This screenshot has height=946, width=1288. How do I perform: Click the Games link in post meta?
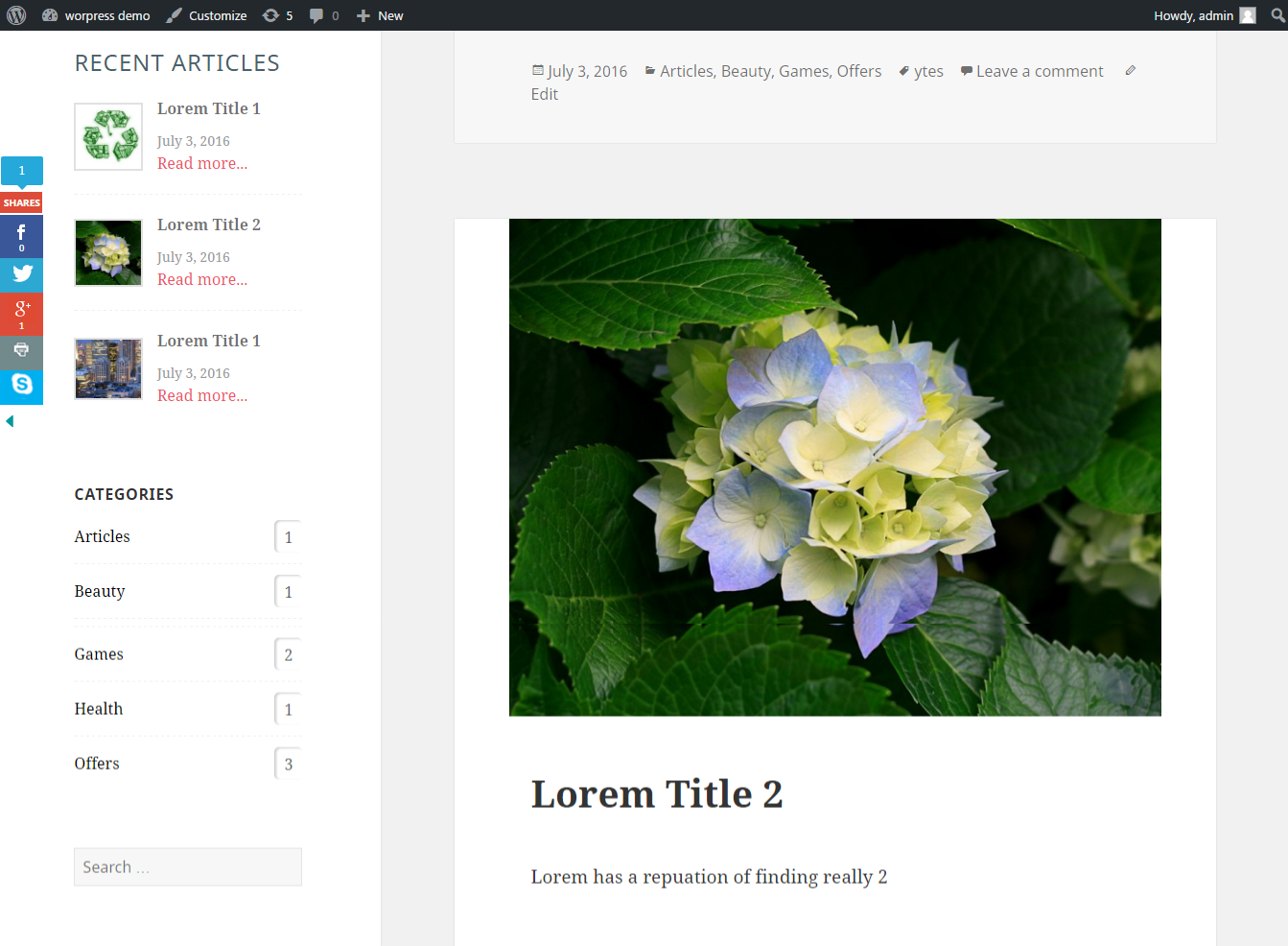pos(804,71)
